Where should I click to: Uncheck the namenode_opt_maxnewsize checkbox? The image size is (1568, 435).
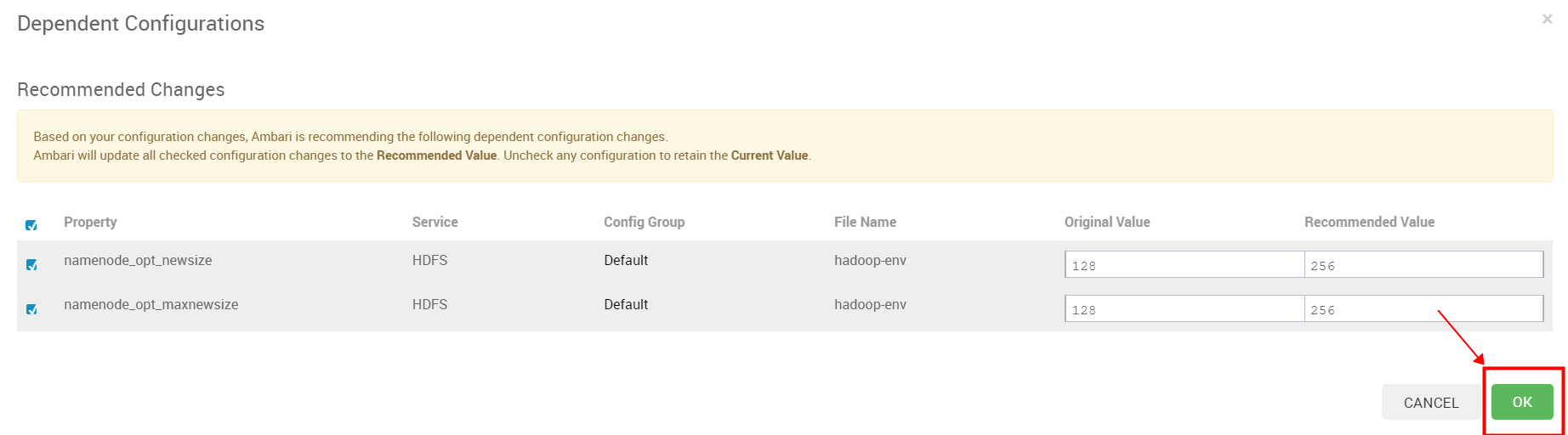[31, 309]
